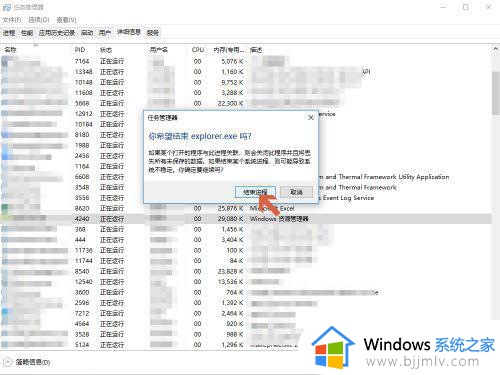Click the 23,828 K memory value
Viewport: 500px width, 375px height.
[x=231, y=271]
